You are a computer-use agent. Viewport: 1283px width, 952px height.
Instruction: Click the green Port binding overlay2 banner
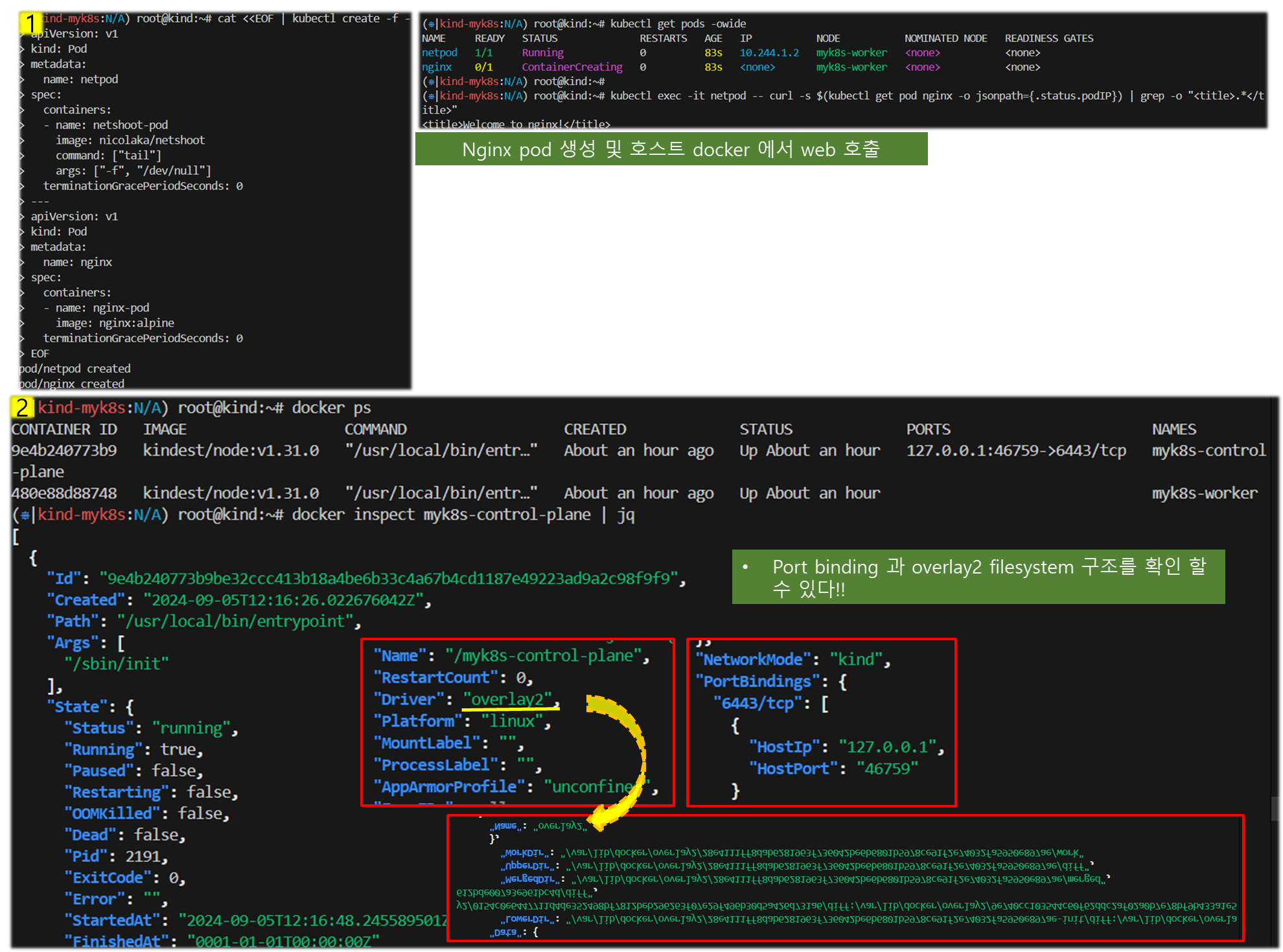click(978, 577)
